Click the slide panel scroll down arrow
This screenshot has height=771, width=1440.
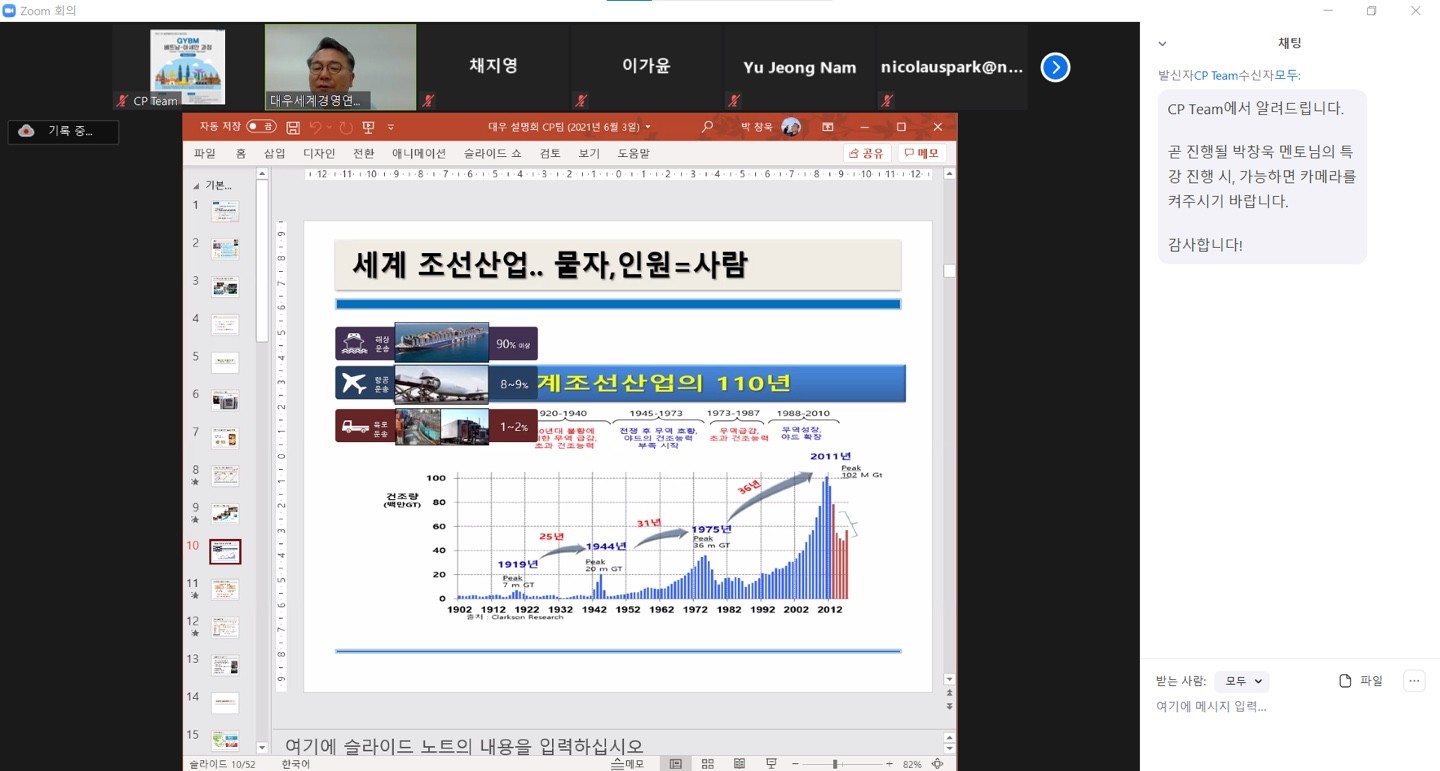coord(262,747)
